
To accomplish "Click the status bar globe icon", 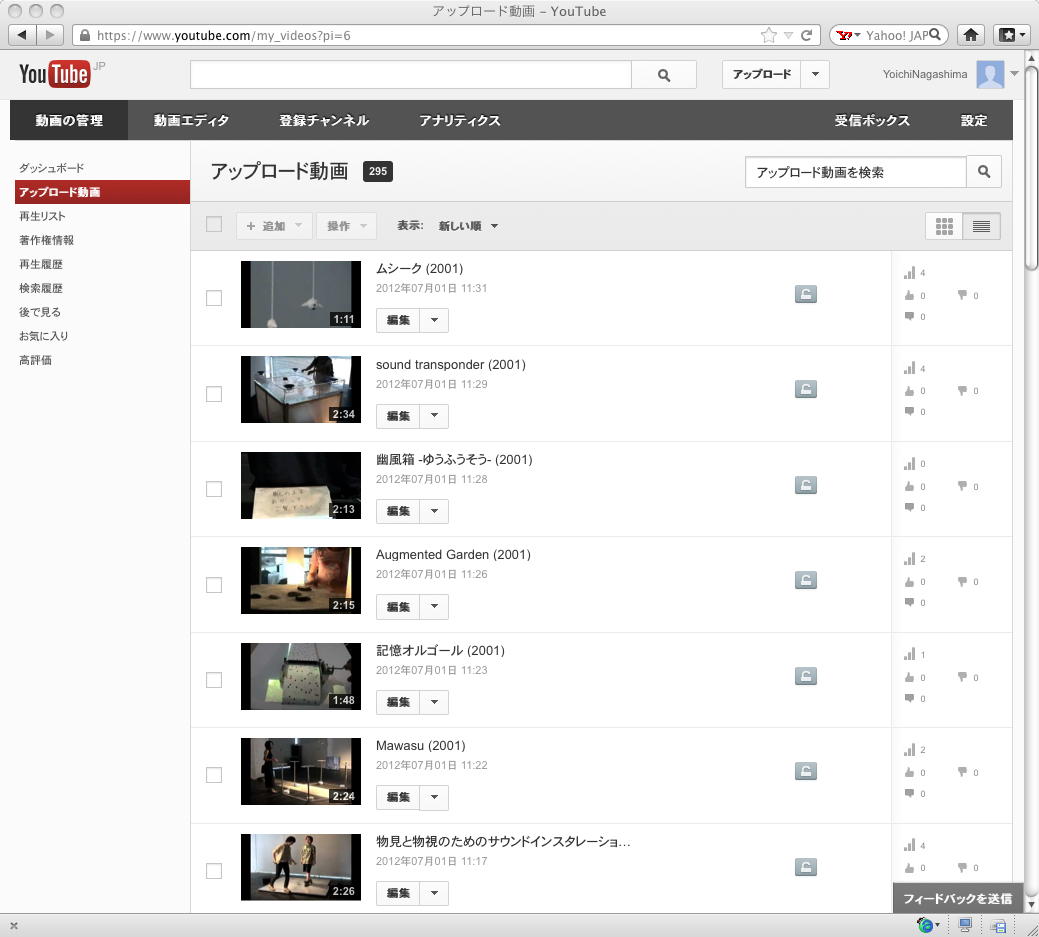I will pyautogui.click(x=925, y=925).
